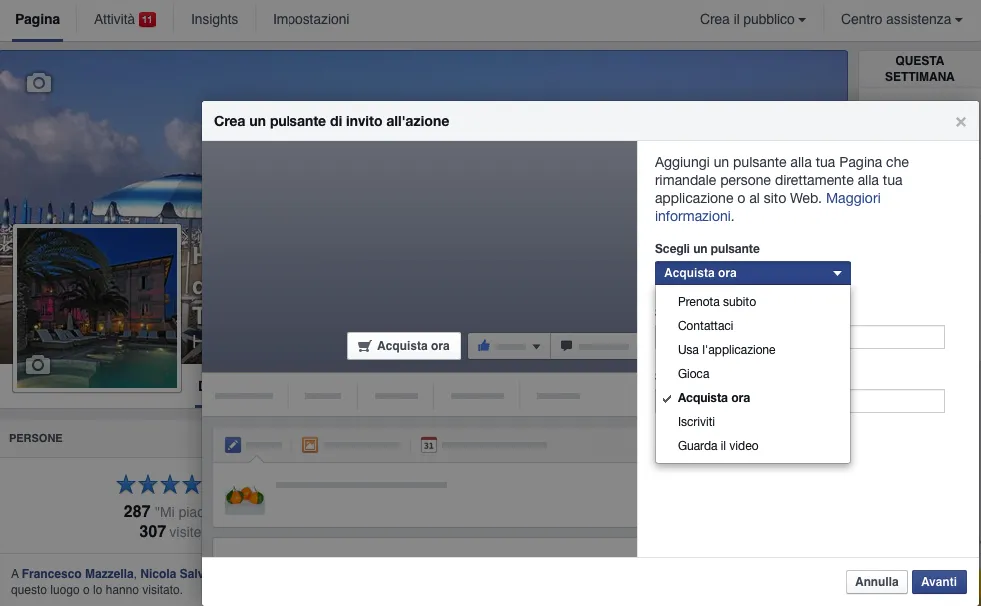Select Usa l'applicazione option
This screenshot has height=606, width=981.
coord(753,350)
